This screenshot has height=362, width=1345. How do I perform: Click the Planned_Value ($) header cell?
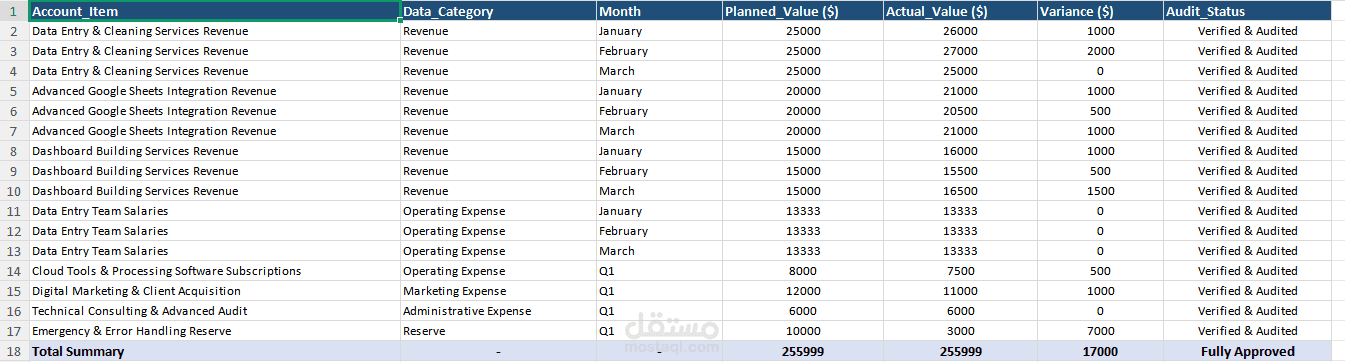pyautogui.click(x=803, y=11)
